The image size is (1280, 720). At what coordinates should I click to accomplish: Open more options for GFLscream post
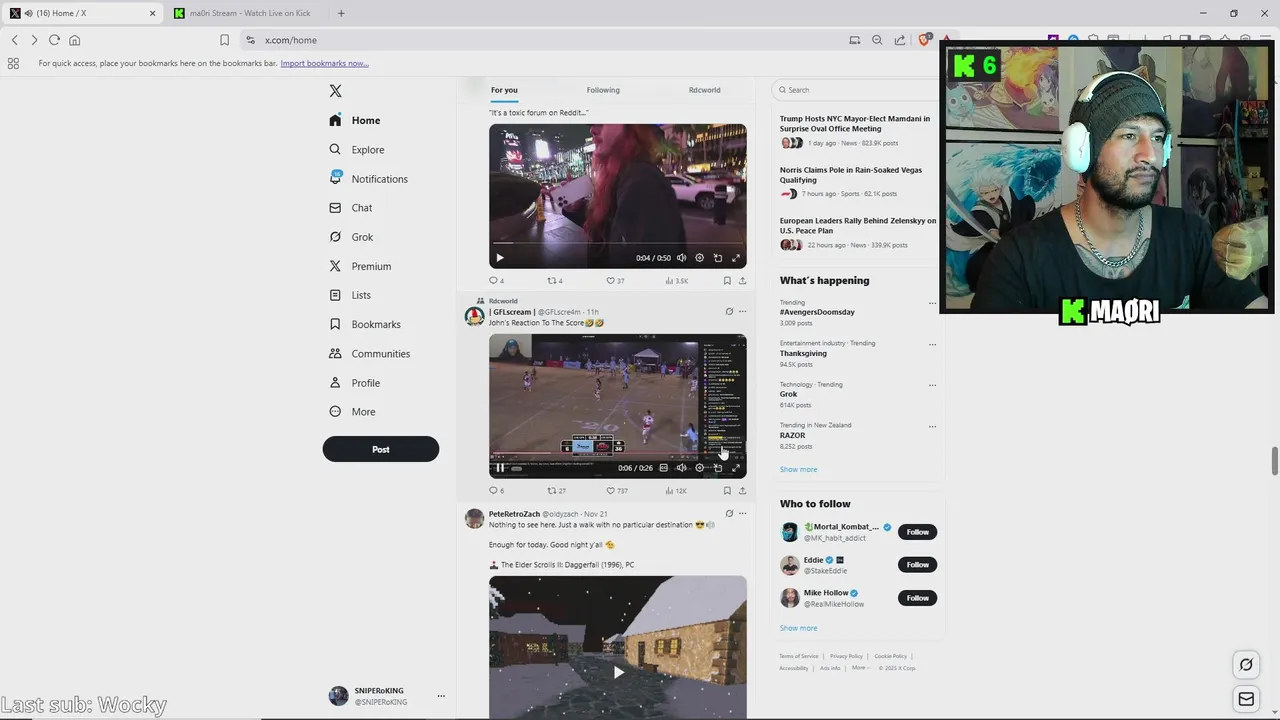[742, 312]
